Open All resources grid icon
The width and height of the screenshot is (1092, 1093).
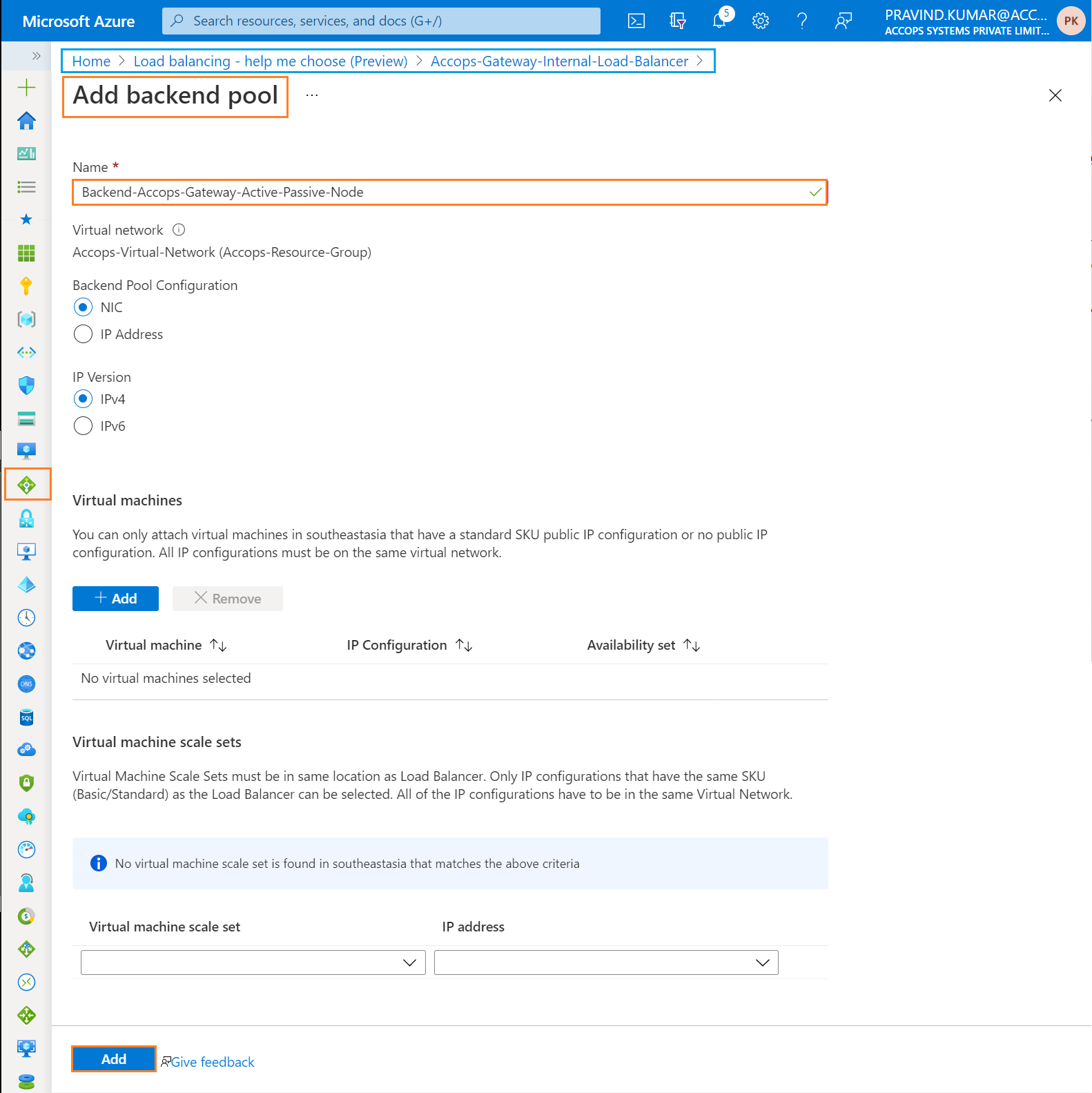pos(26,253)
